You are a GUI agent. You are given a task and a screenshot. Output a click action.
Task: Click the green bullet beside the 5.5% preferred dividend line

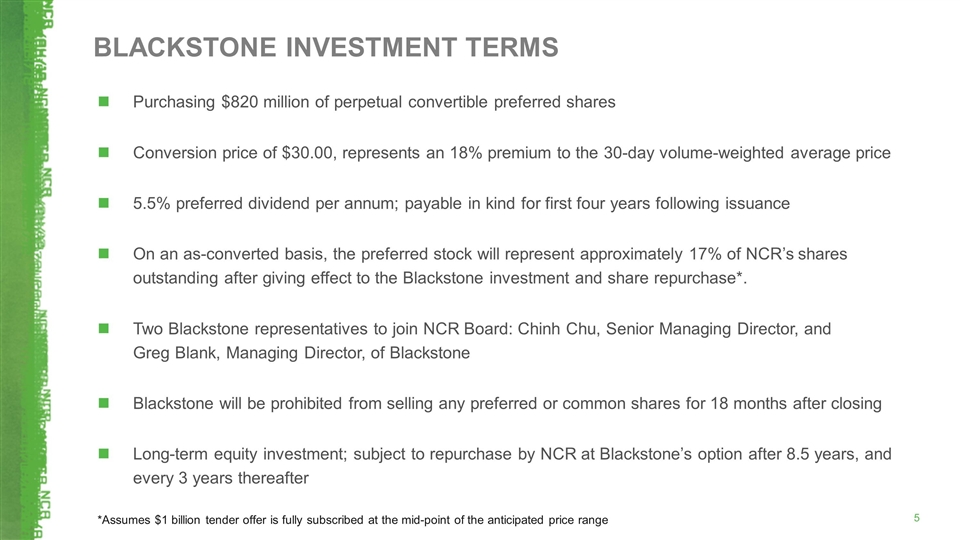tap(104, 203)
